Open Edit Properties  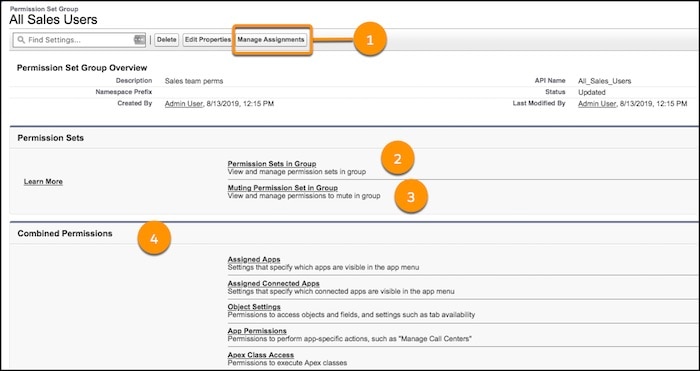(x=208, y=40)
